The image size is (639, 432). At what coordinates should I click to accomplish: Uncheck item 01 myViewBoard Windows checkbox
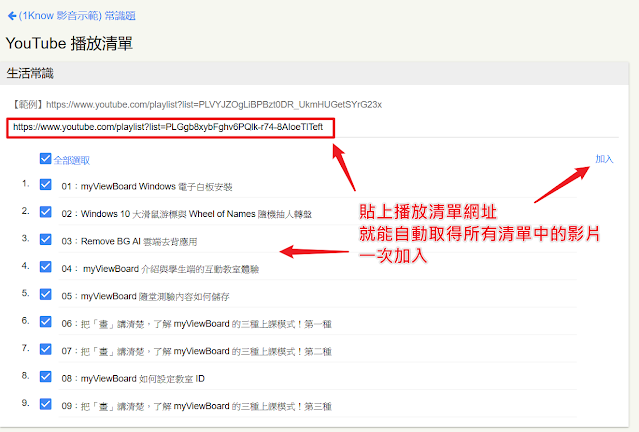click(x=45, y=185)
